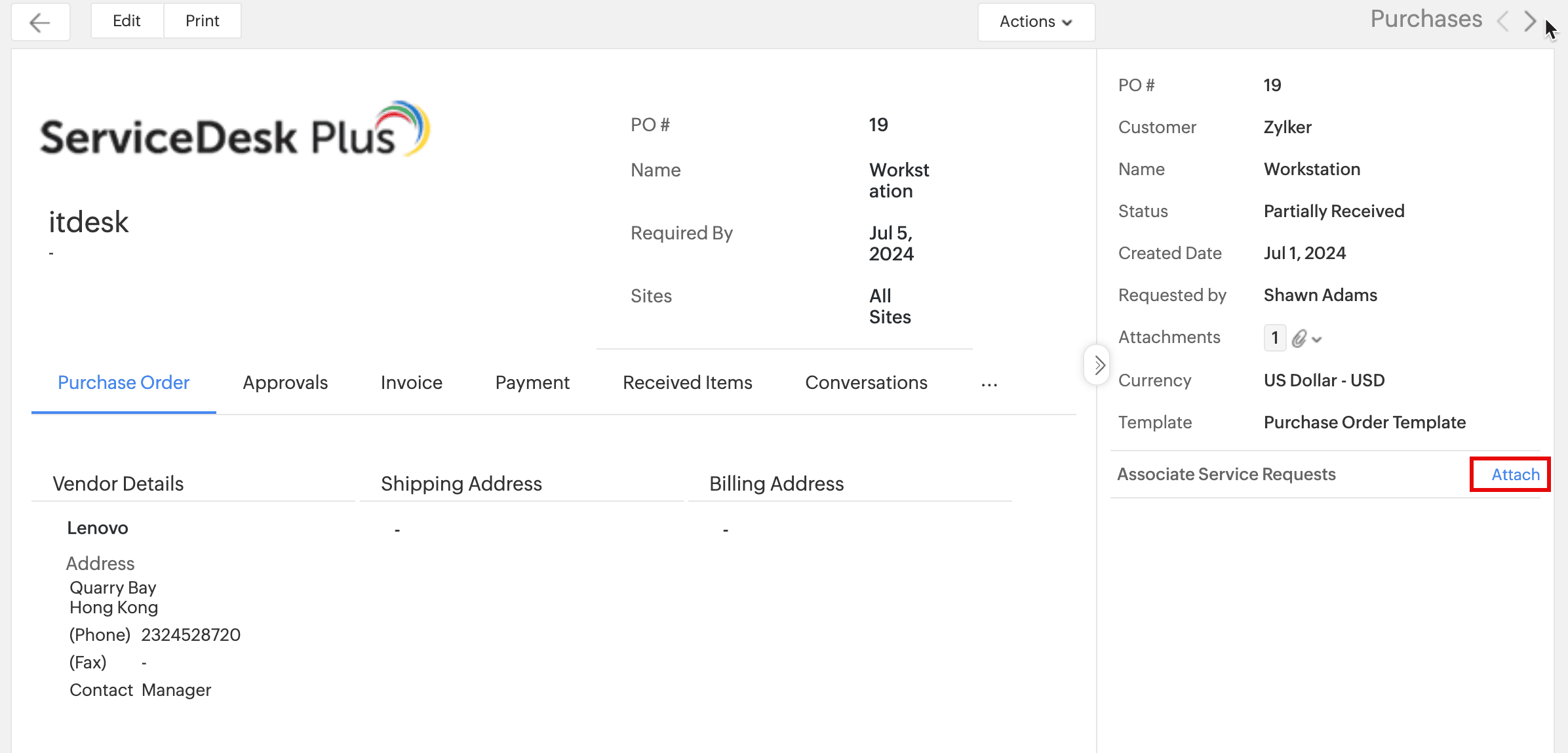1568x753 pixels.
Task: Click the Edit button
Action: point(127,21)
